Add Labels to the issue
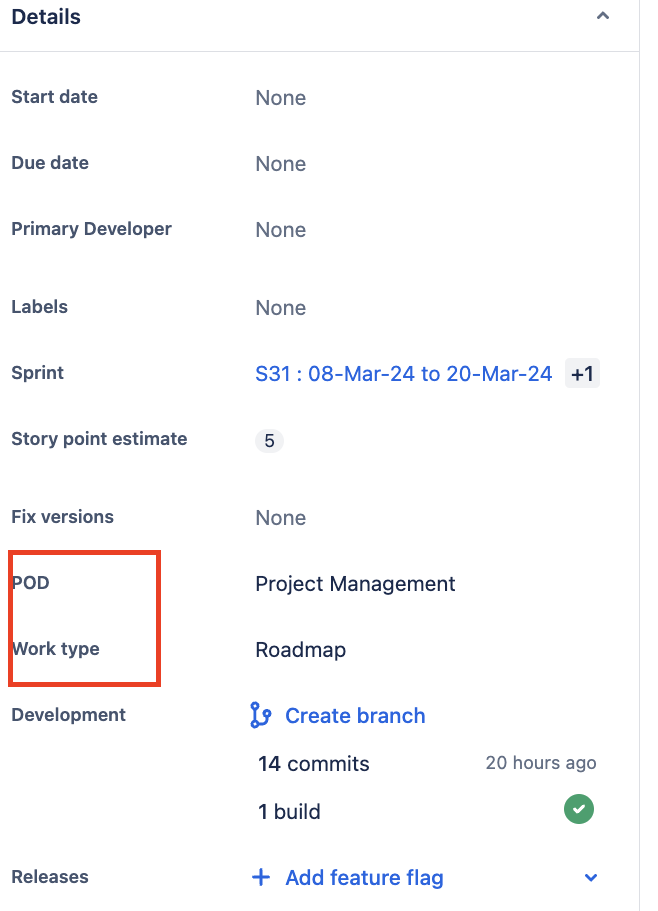658x911 pixels. pyautogui.click(x=280, y=308)
